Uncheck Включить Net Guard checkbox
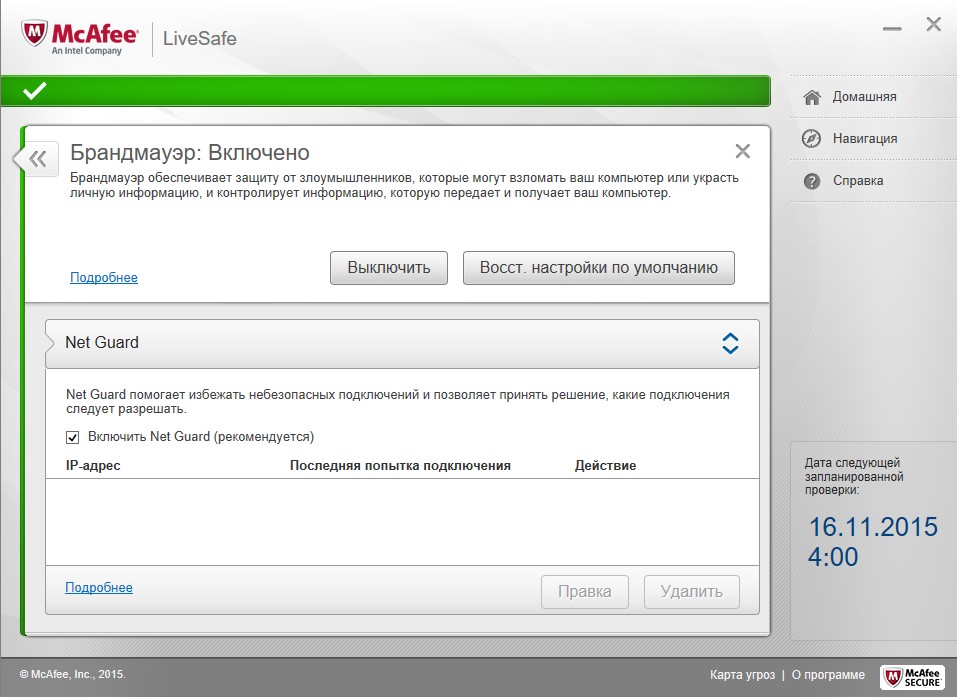957x697 pixels. (x=73, y=437)
